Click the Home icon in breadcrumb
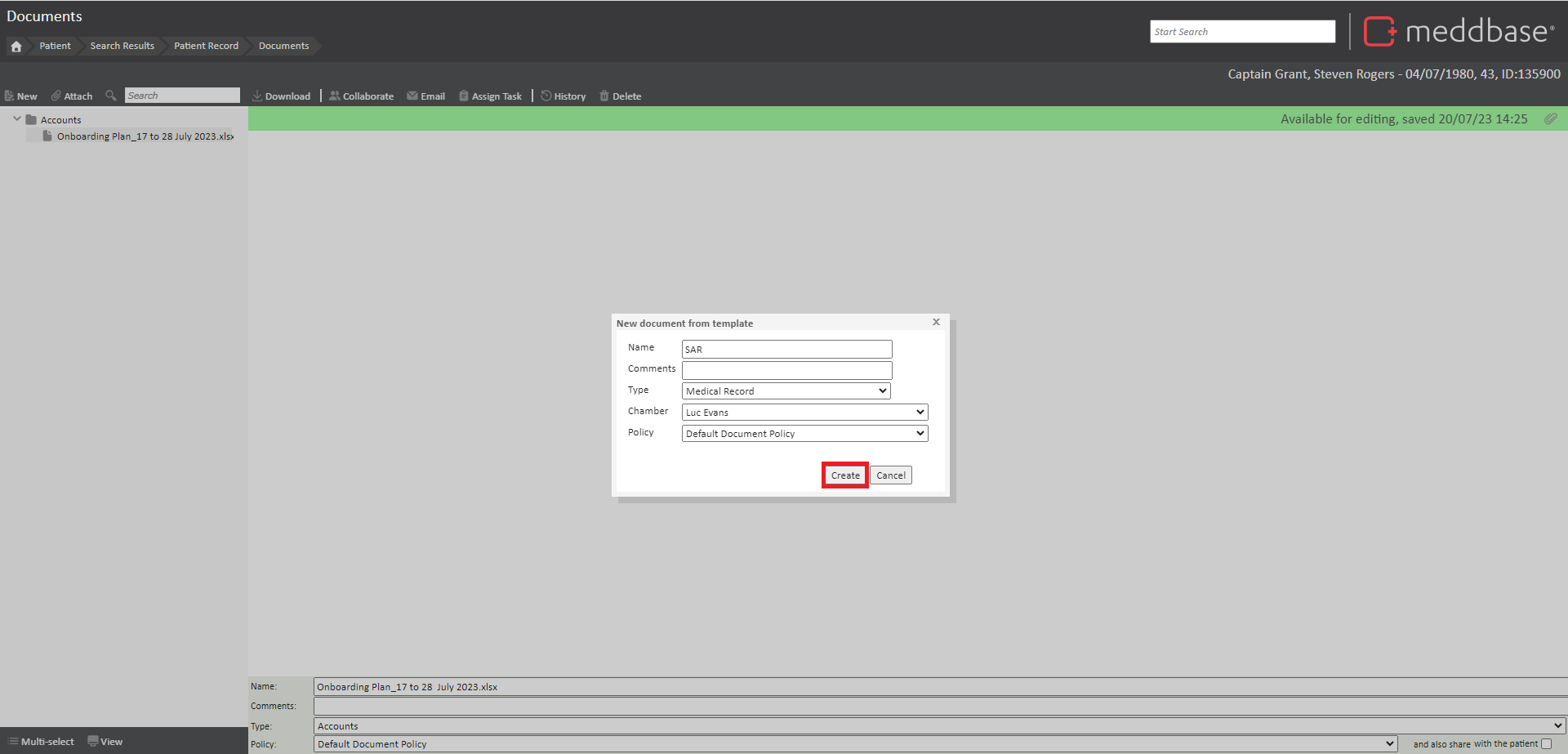This screenshot has width=1568, height=754. point(16,47)
